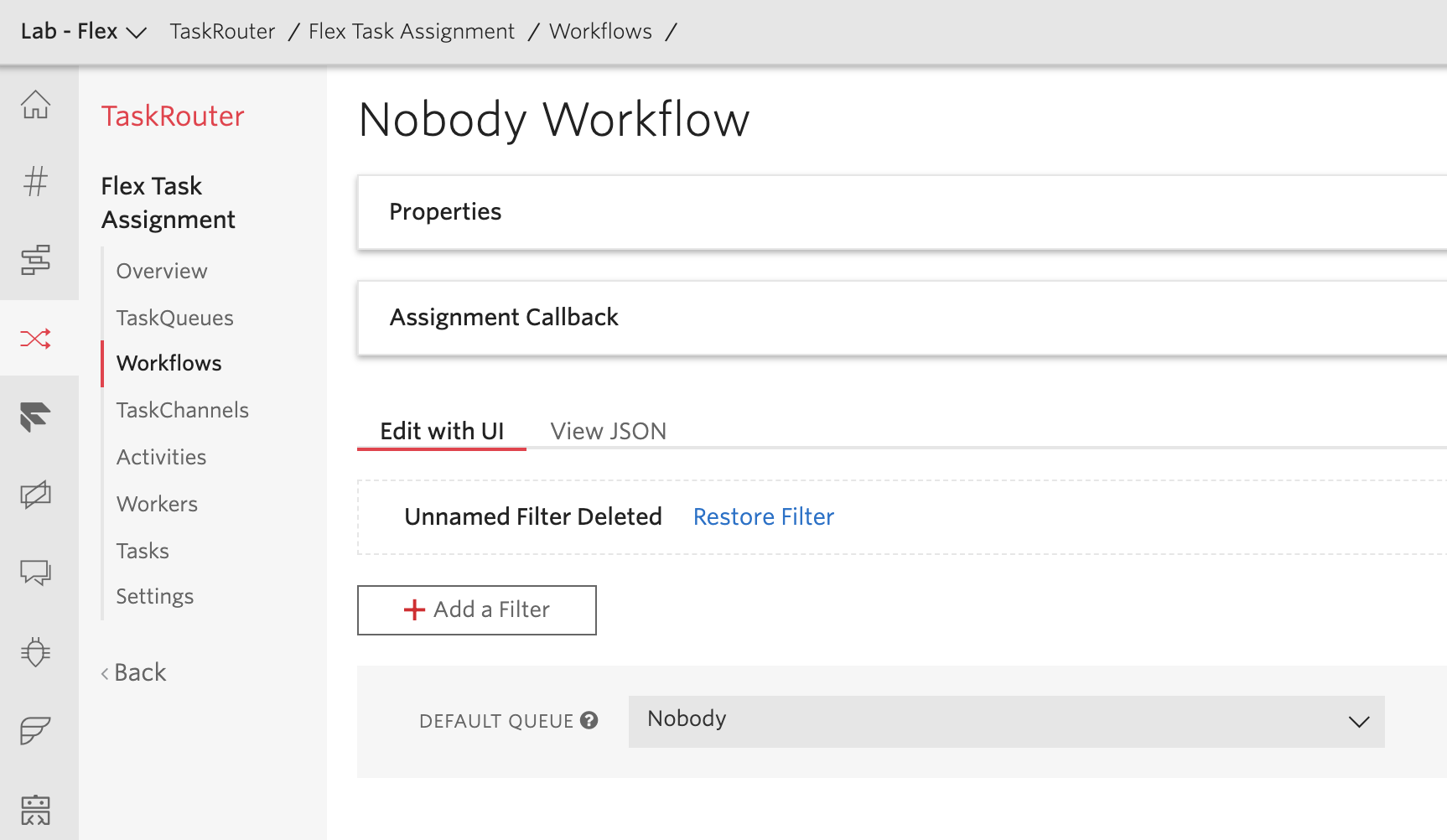Click the Unnamed Filter Deleted text
The image size is (1447, 840).
tap(533, 516)
